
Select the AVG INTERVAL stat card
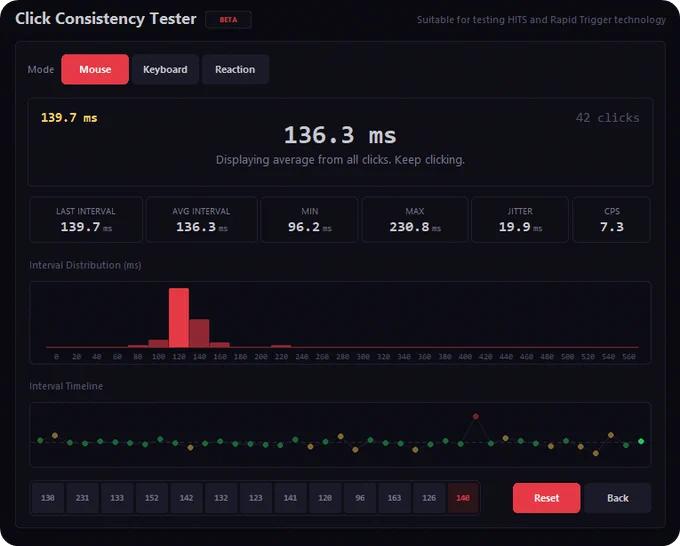tap(202, 219)
